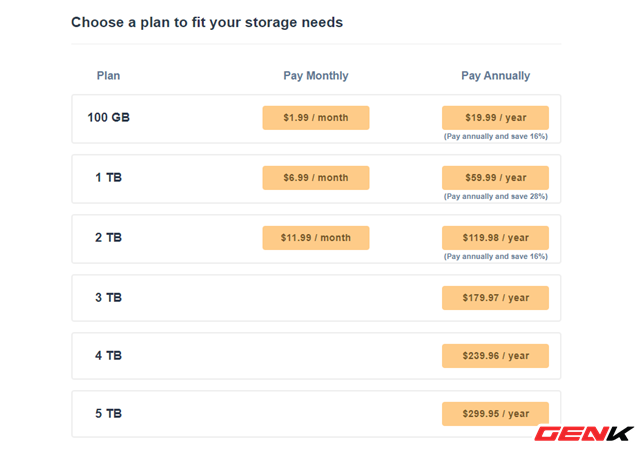Click the 1 TB plan label
Image resolution: width=640 pixels, height=450 pixels.
(x=108, y=178)
